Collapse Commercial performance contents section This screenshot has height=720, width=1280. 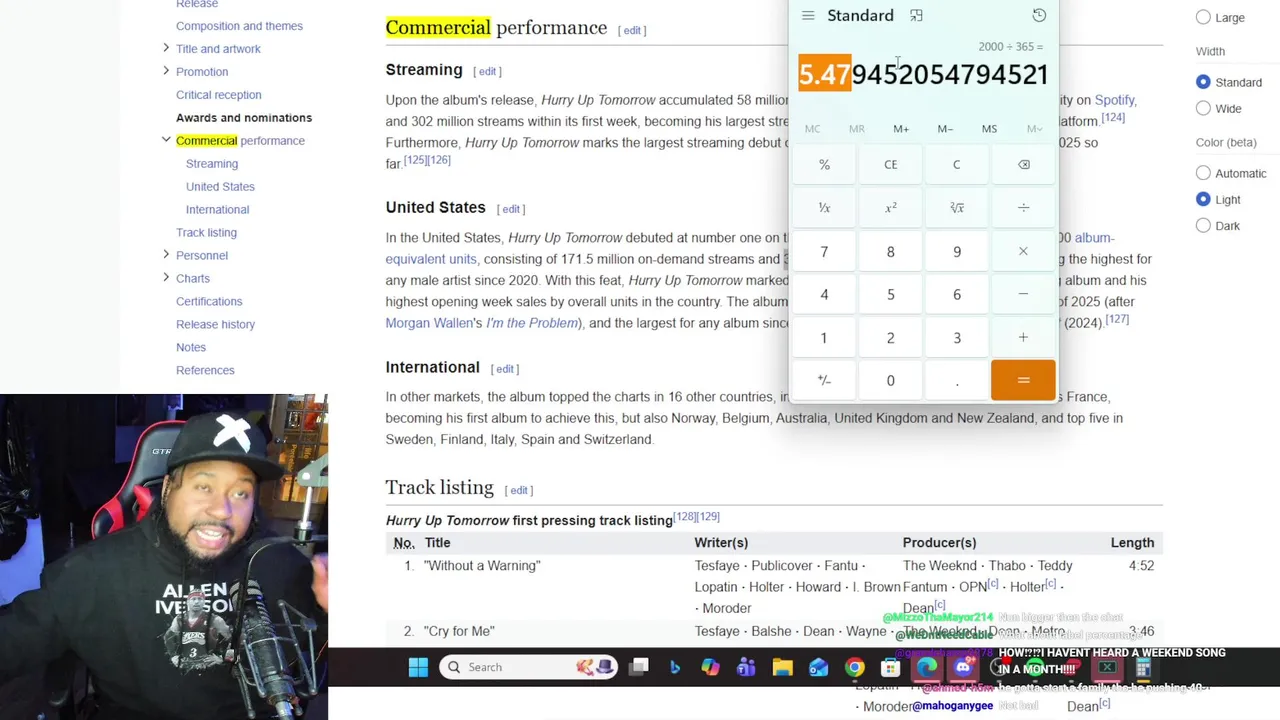[166, 140]
